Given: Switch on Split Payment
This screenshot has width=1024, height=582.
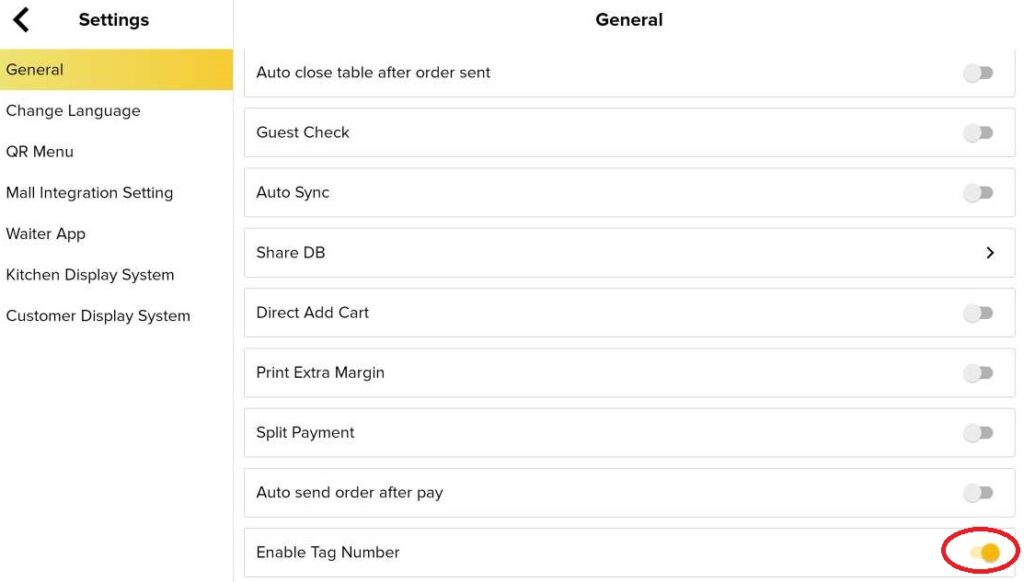Looking at the screenshot, I should tap(977, 432).
